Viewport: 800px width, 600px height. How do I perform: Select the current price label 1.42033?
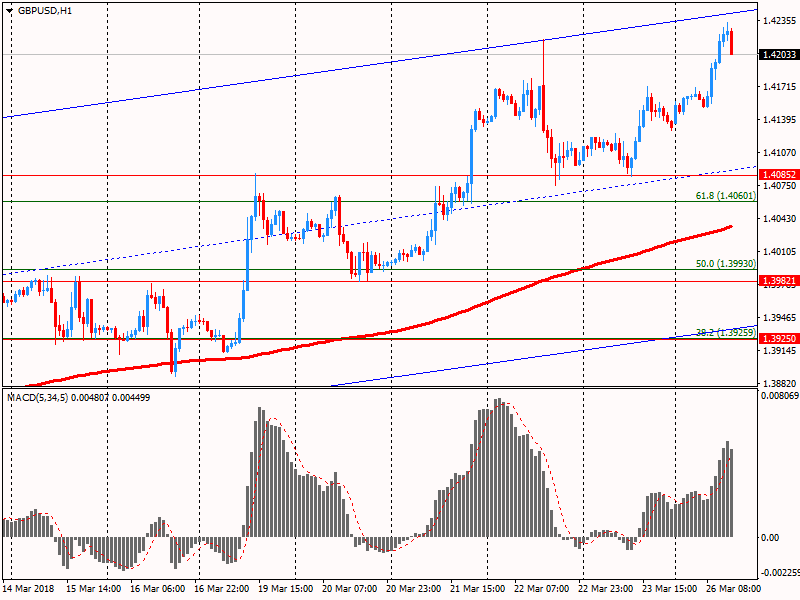pos(779,55)
